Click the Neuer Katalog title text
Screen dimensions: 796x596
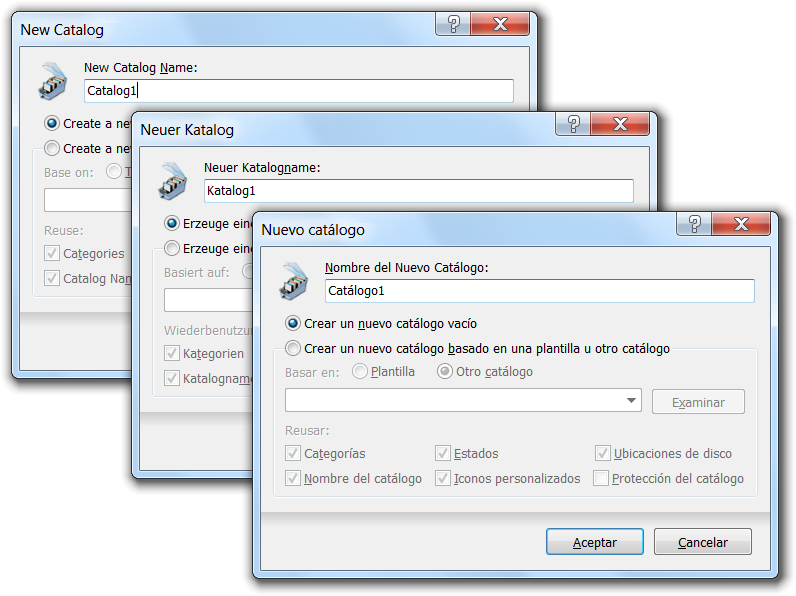[x=187, y=130]
